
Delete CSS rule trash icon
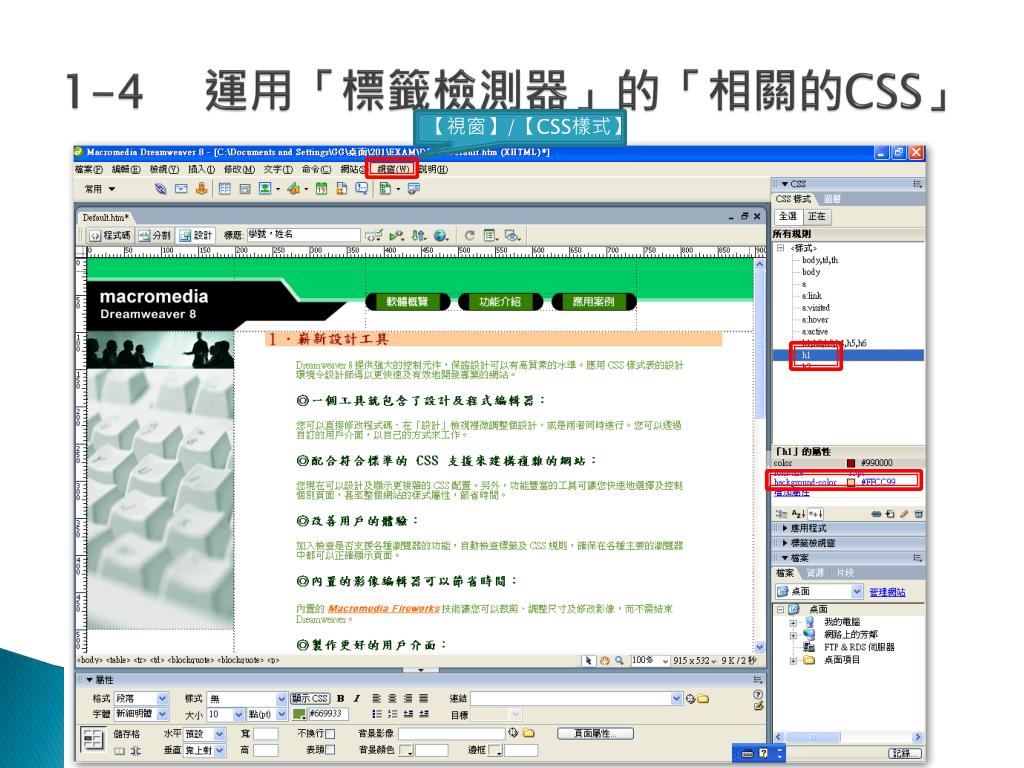click(918, 514)
